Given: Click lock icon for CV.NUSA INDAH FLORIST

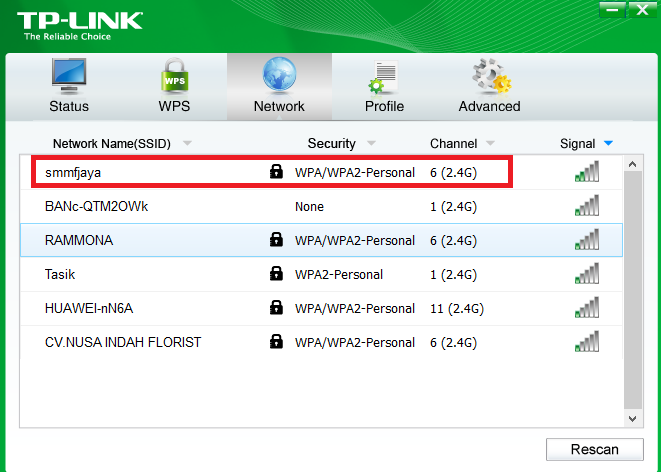Looking at the screenshot, I should click(x=276, y=341).
